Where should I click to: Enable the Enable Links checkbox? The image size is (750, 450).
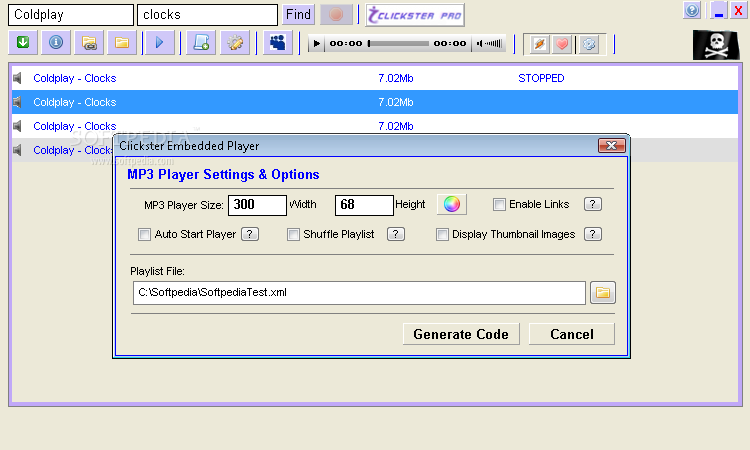coord(499,205)
